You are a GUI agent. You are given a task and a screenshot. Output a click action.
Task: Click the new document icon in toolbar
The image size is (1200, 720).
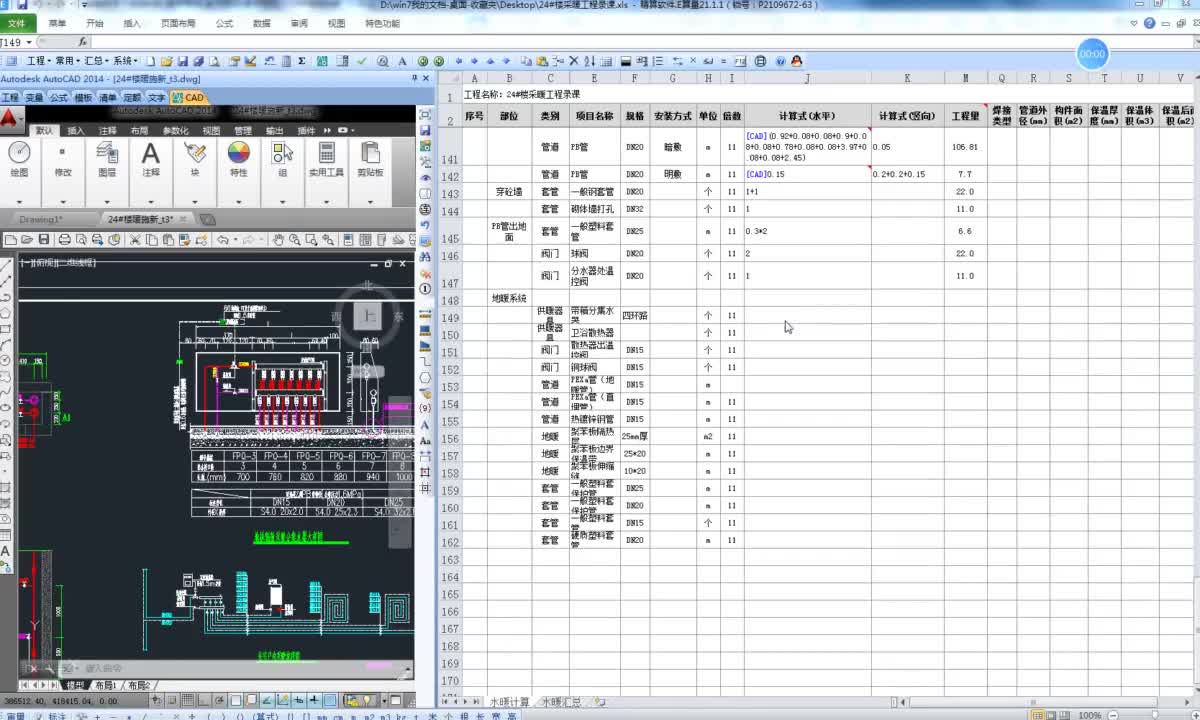tap(151, 61)
